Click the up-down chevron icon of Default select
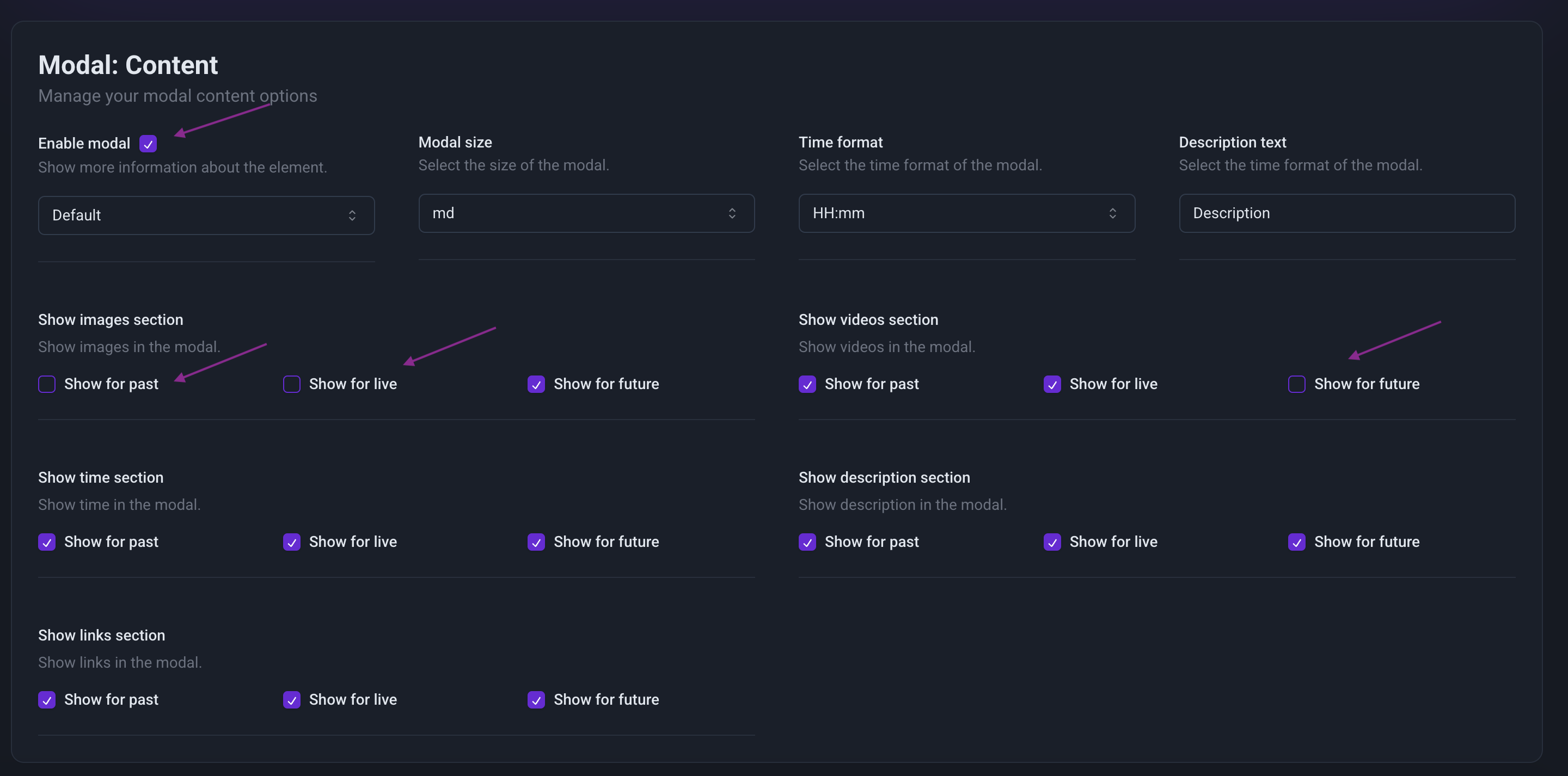 pyautogui.click(x=352, y=215)
